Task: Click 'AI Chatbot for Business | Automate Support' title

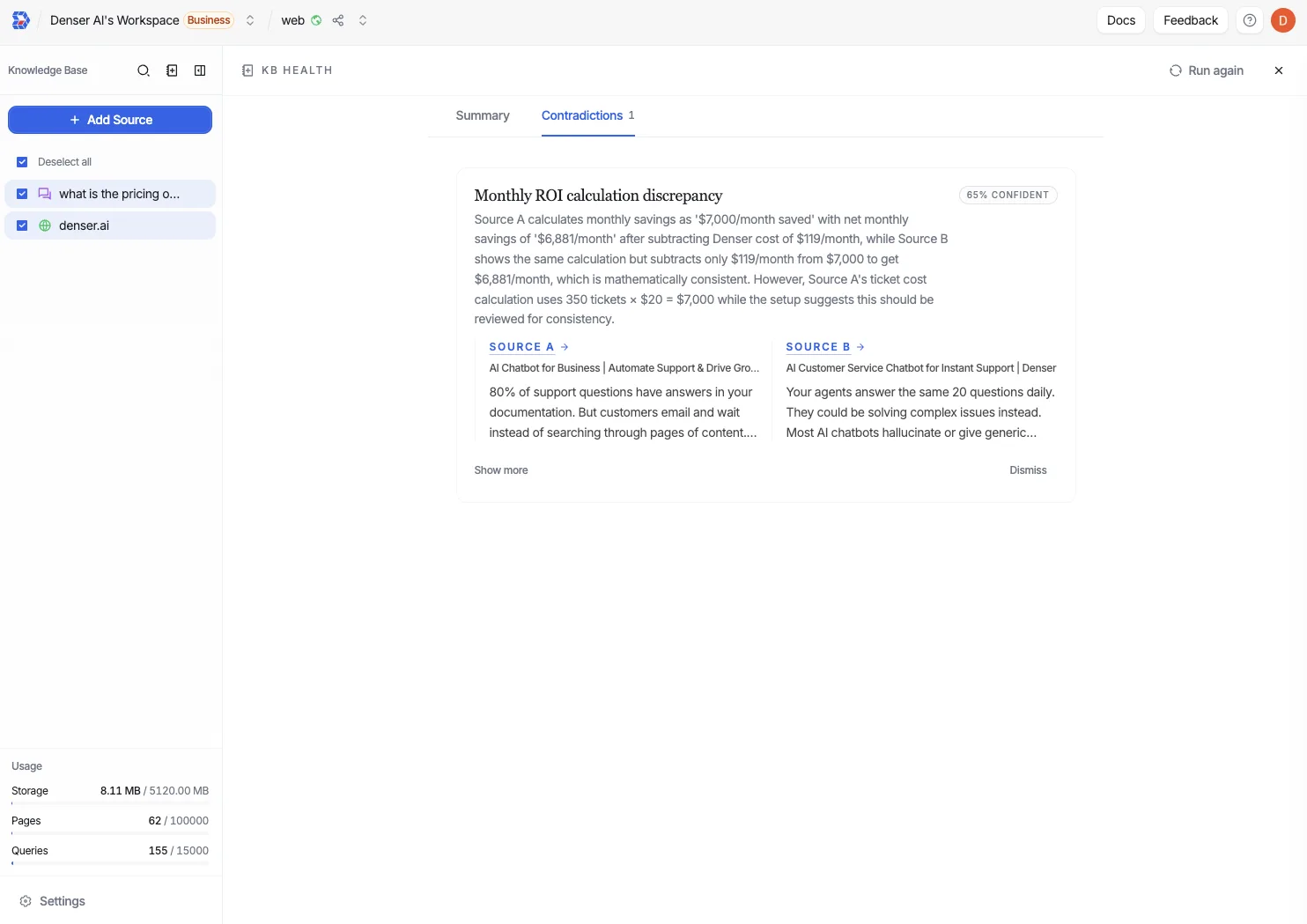Action: 624,368
